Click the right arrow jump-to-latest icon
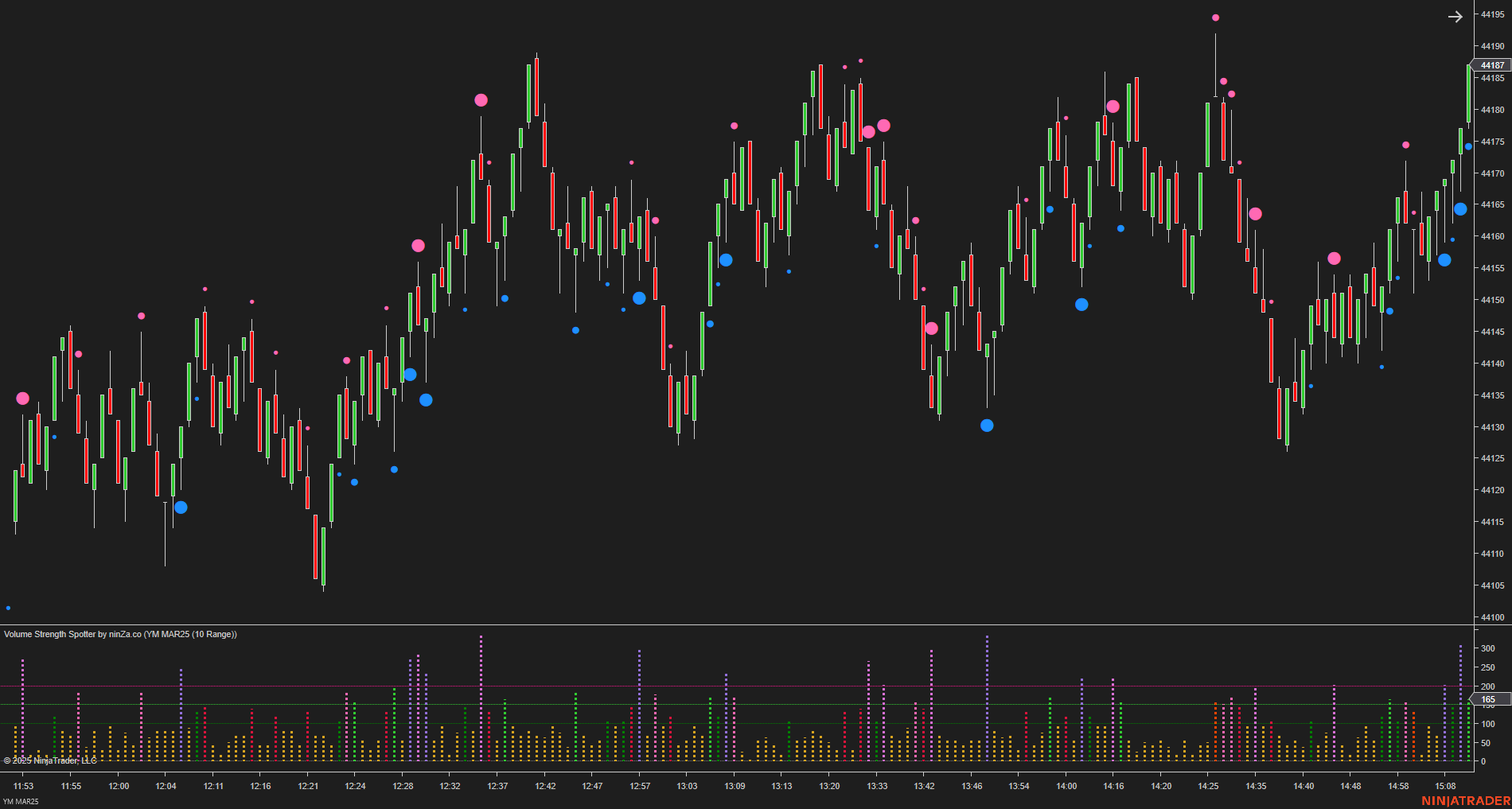The height and width of the screenshot is (809, 1512). (1456, 17)
